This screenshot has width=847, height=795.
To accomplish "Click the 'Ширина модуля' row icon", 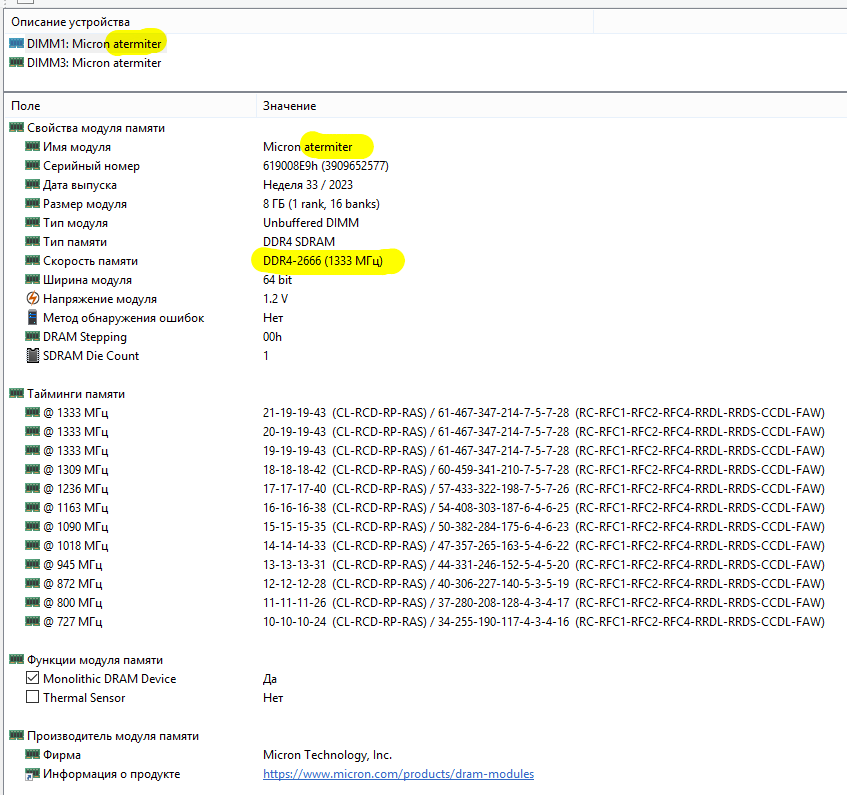I will pyautogui.click(x=32, y=279).
